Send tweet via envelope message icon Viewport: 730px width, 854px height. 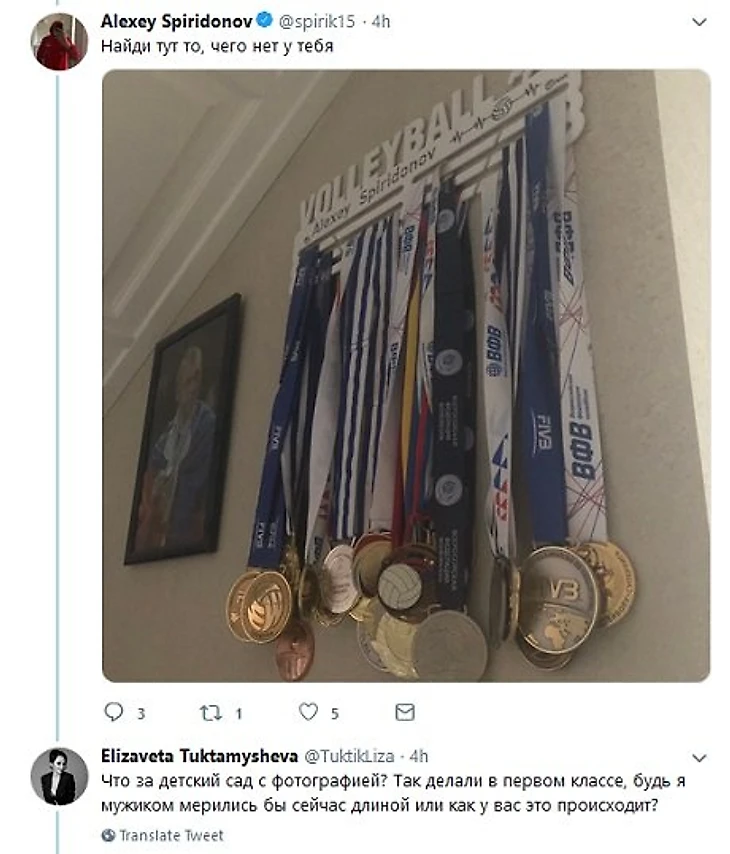[405, 712]
